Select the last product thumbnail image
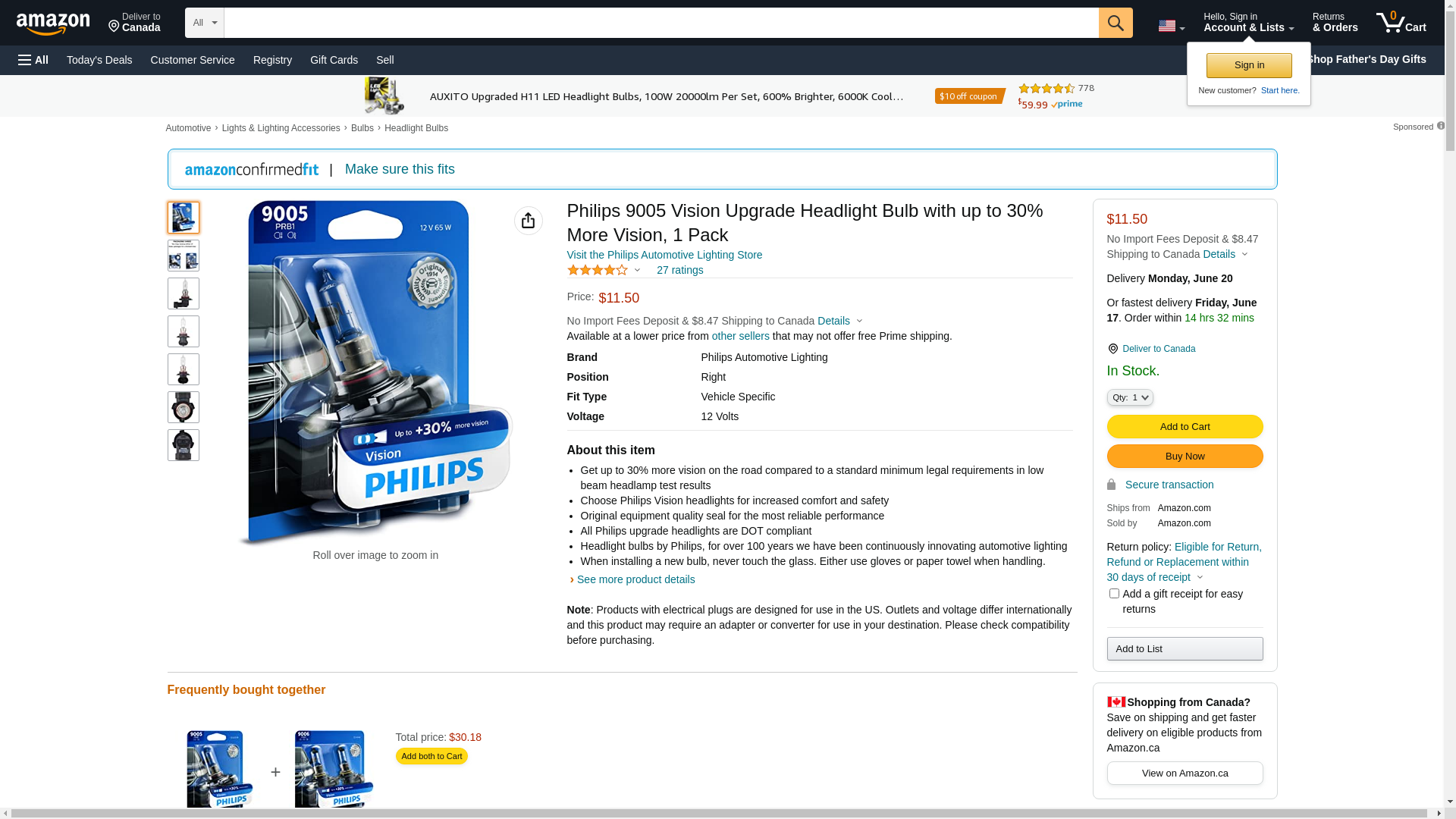This screenshot has height=819, width=1456. pos(184,445)
